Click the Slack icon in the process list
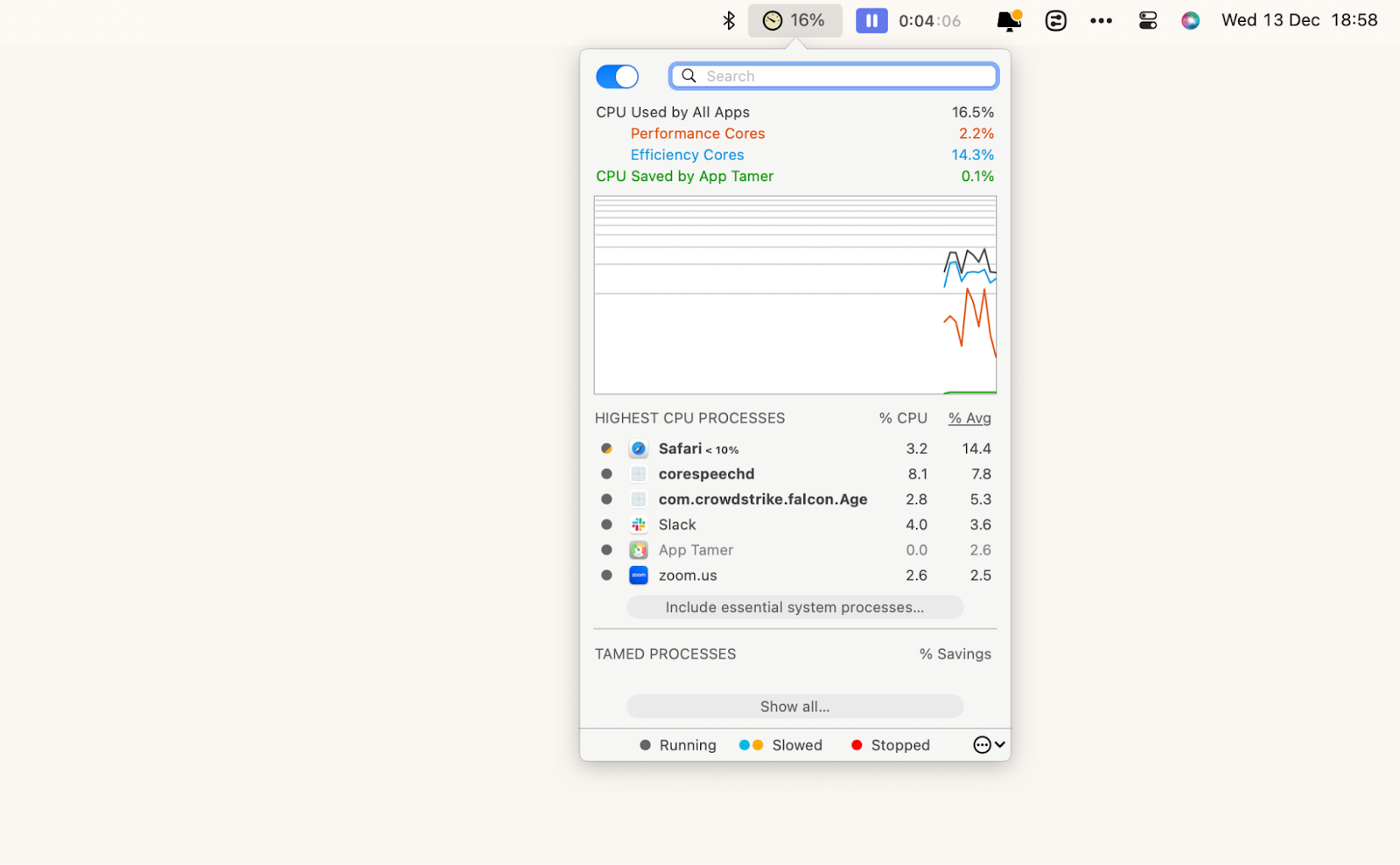The height and width of the screenshot is (865, 1400). [x=638, y=524]
